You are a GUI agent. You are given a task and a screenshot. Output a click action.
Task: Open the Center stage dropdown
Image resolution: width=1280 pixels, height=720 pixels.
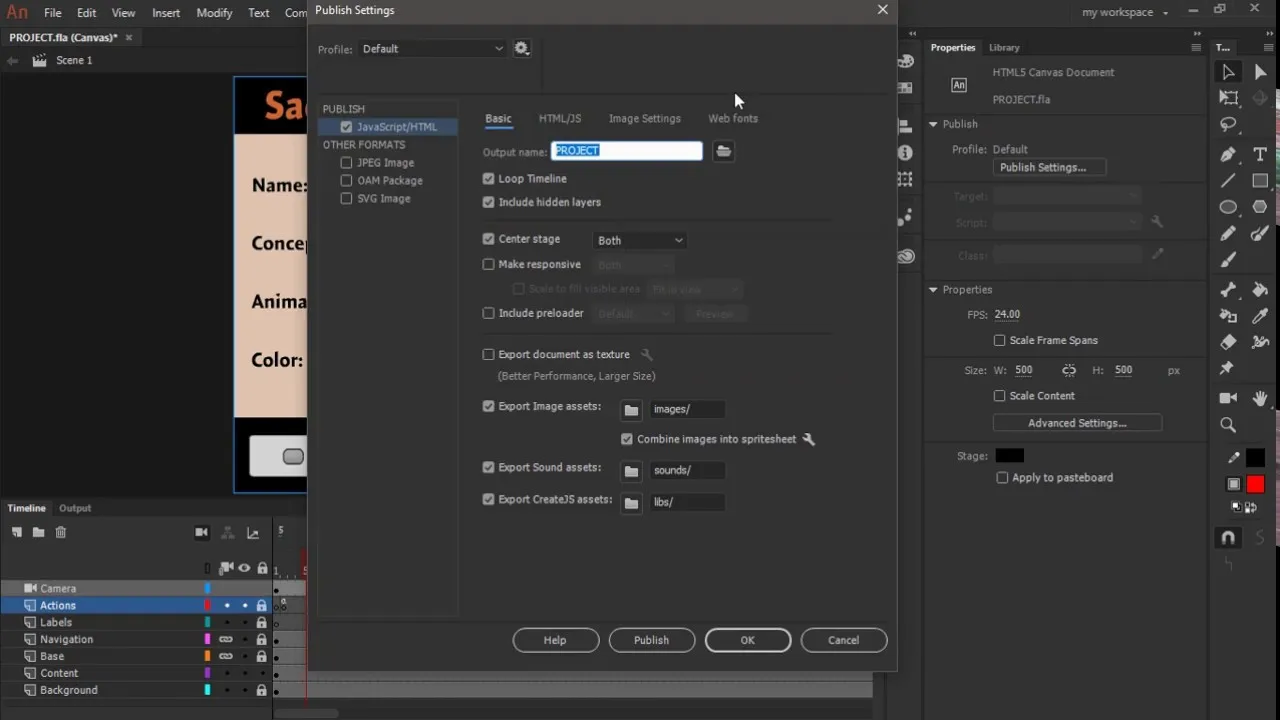pyautogui.click(x=678, y=240)
